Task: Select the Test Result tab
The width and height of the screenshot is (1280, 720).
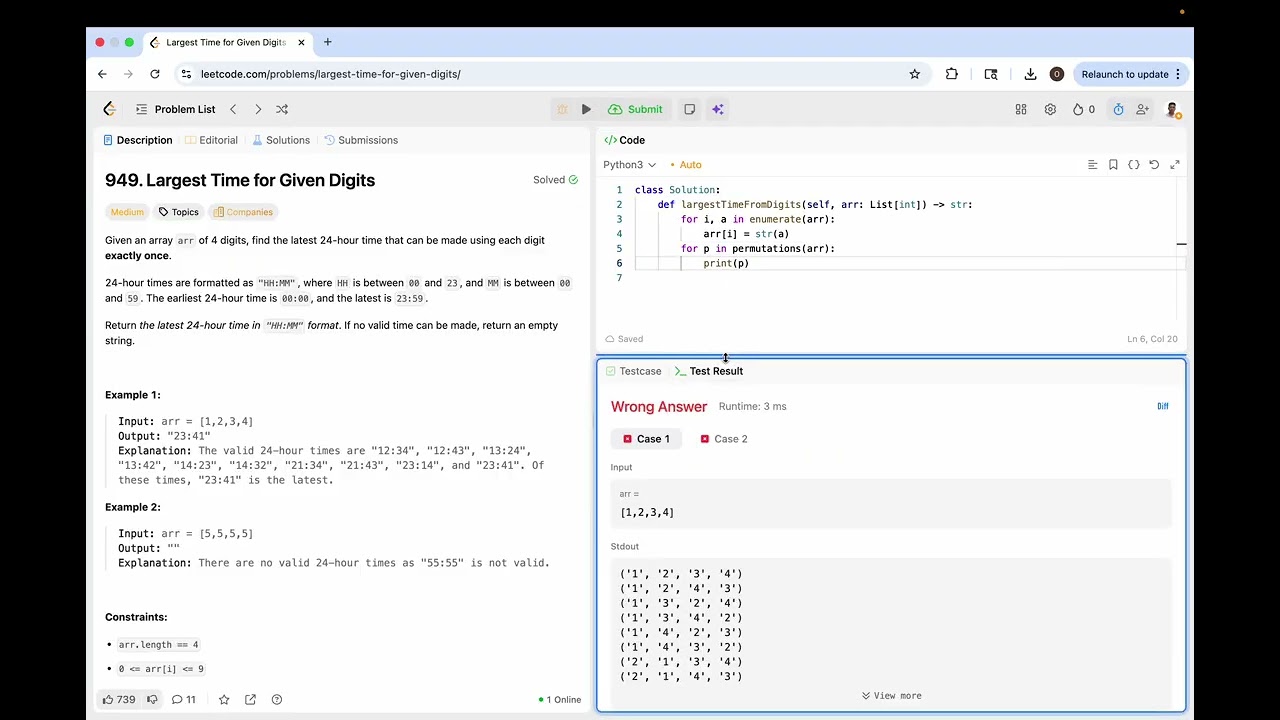Action: tap(708, 371)
